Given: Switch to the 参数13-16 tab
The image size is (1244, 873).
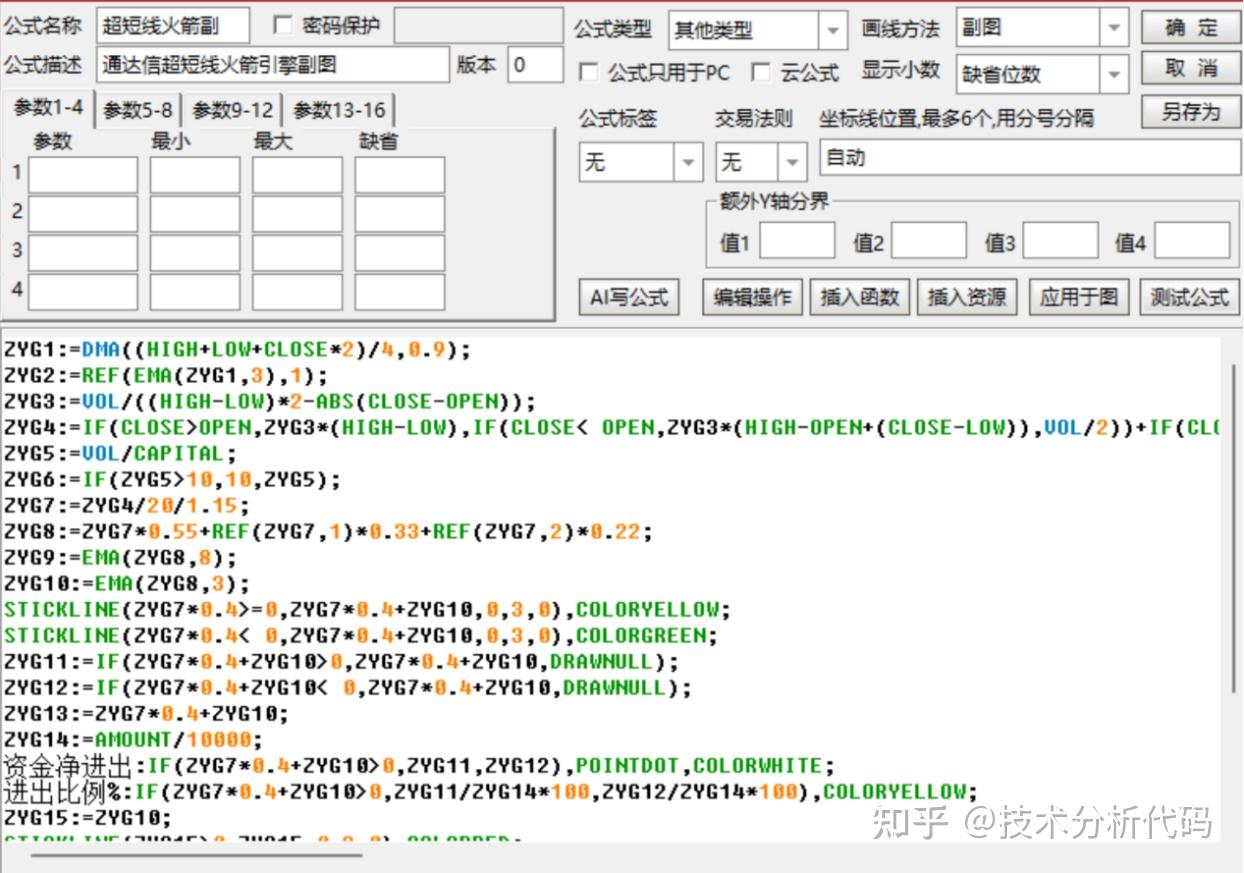Looking at the screenshot, I should click(339, 110).
